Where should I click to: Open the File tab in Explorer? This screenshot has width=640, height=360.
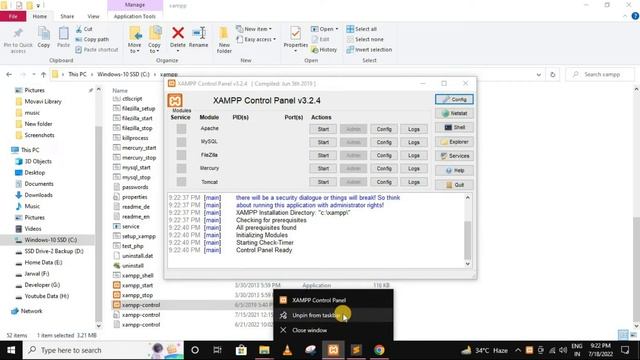(x=13, y=16)
